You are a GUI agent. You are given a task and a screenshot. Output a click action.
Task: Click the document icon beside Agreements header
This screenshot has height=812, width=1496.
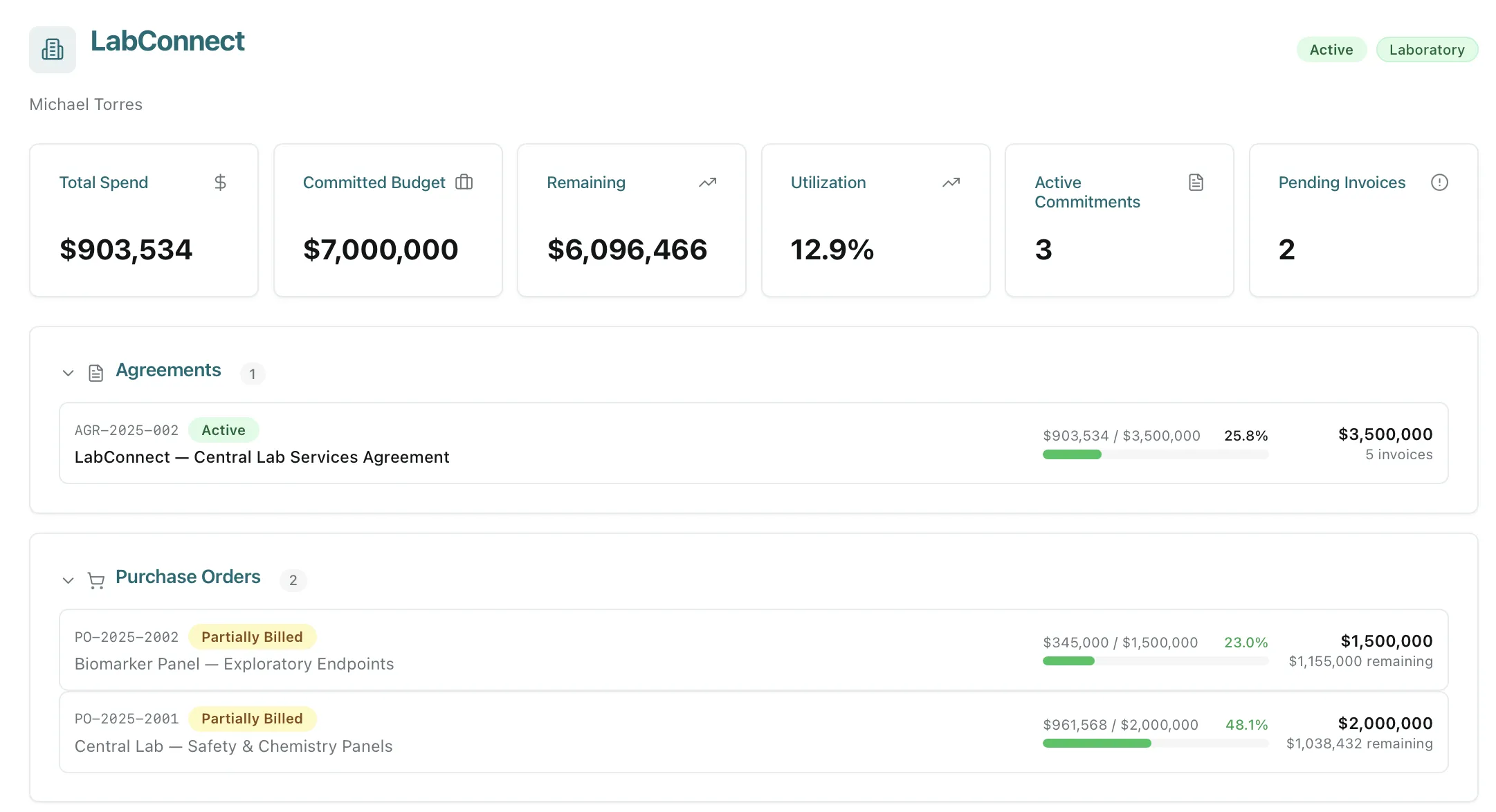(x=95, y=372)
